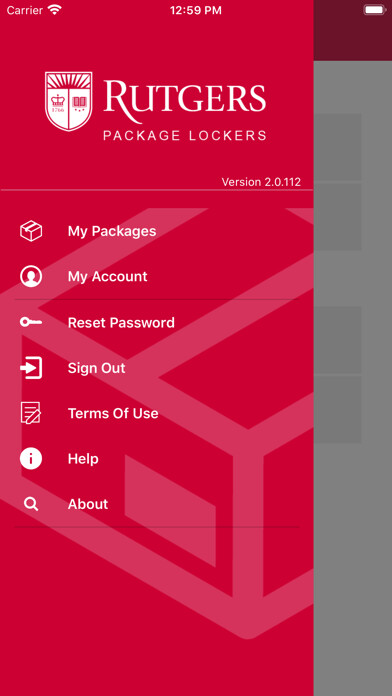
Task: Choose Reset Password option
Action: point(121,322)
